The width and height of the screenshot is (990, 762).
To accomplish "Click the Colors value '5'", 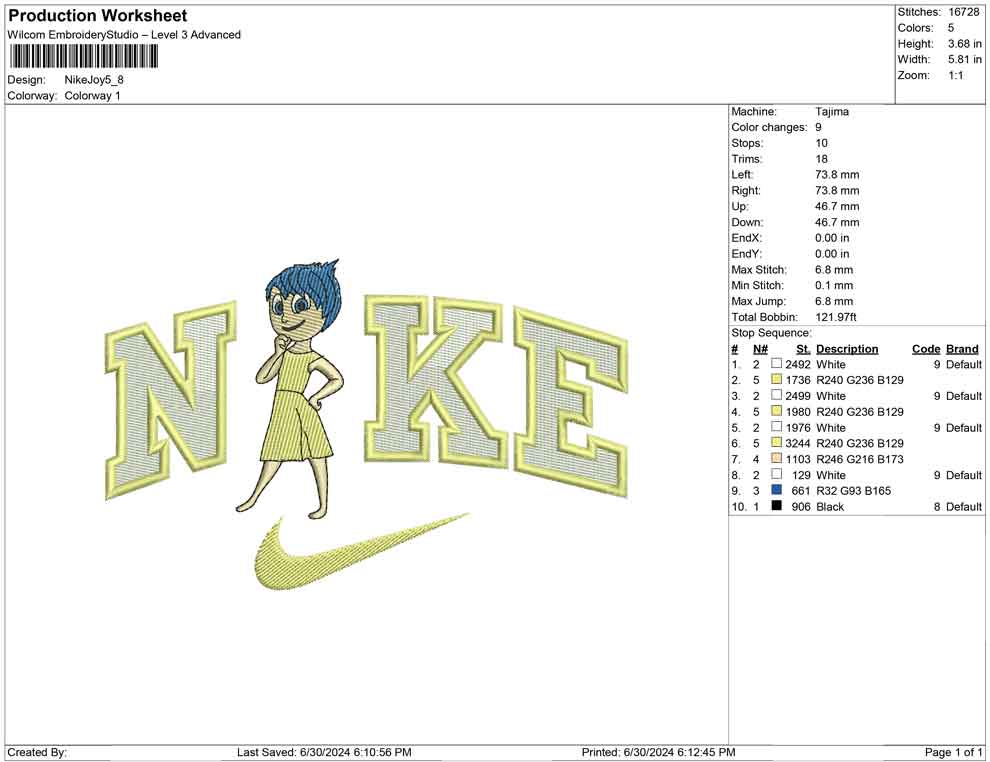I will click(x=951, y=28).
